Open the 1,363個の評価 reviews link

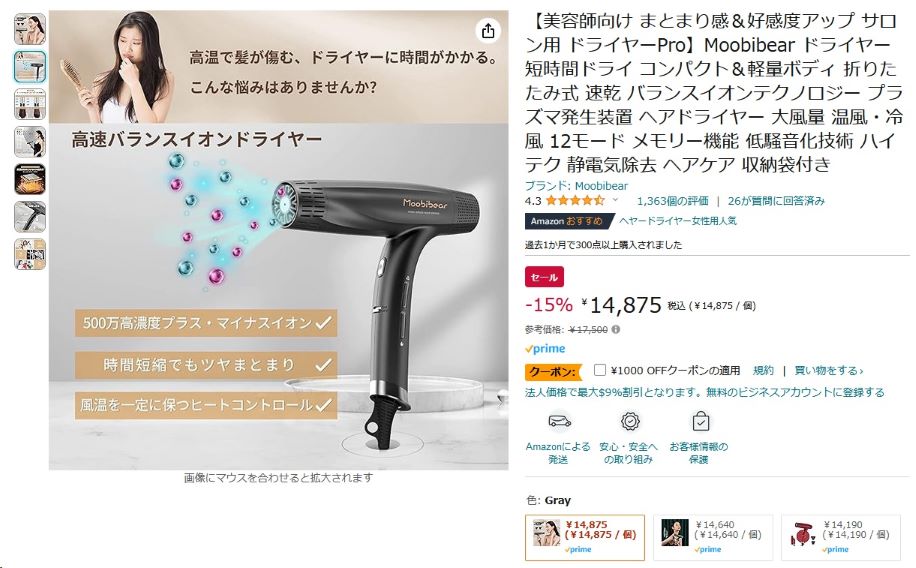[672, 201]
